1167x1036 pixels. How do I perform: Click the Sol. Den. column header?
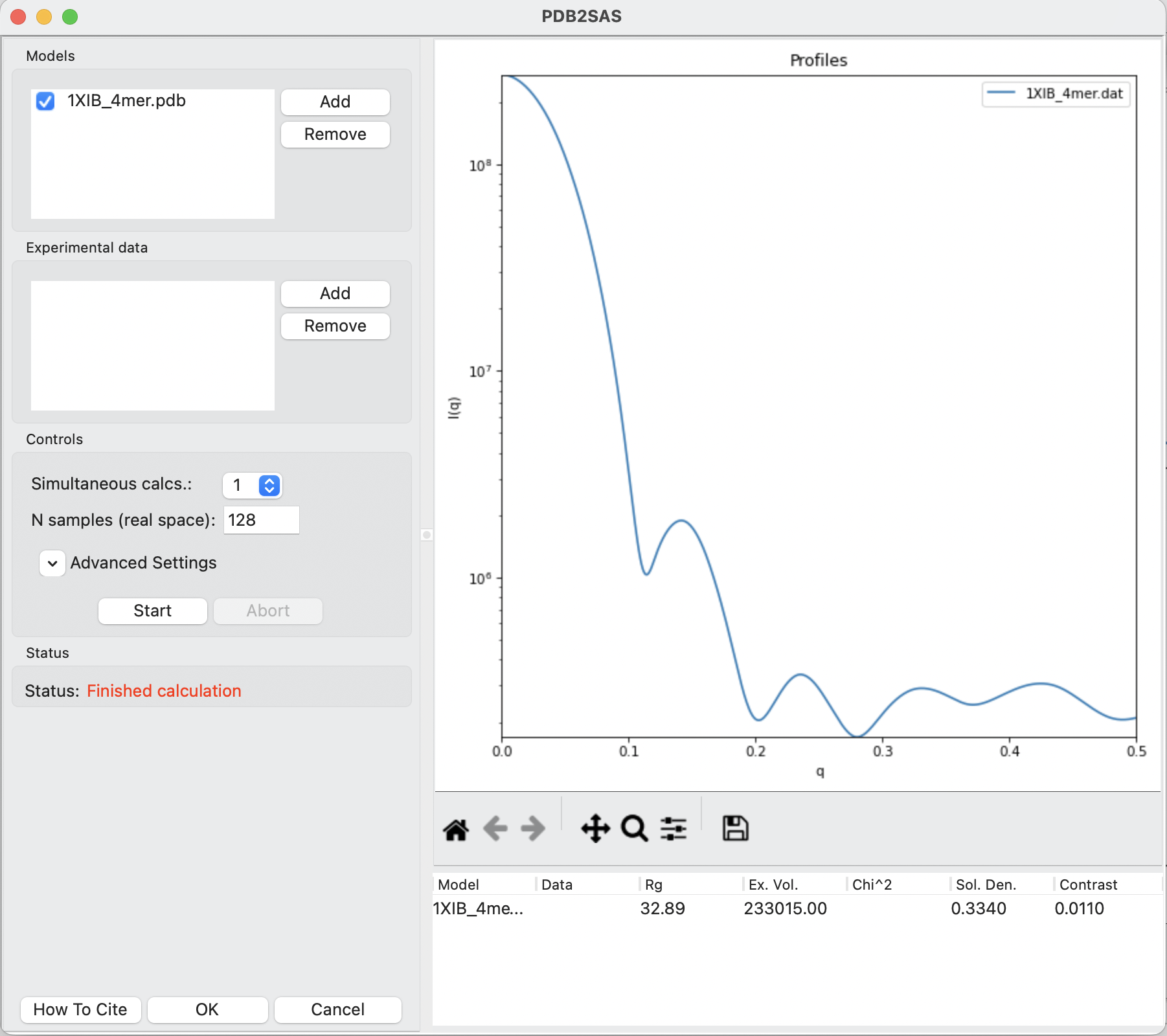[1003, 884]
